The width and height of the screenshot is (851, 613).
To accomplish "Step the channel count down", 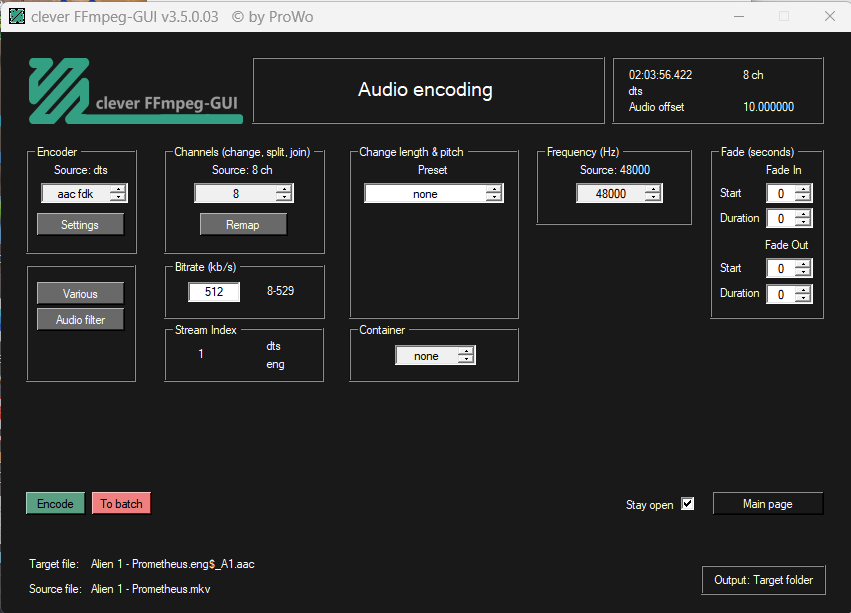I will pos(284,198).
